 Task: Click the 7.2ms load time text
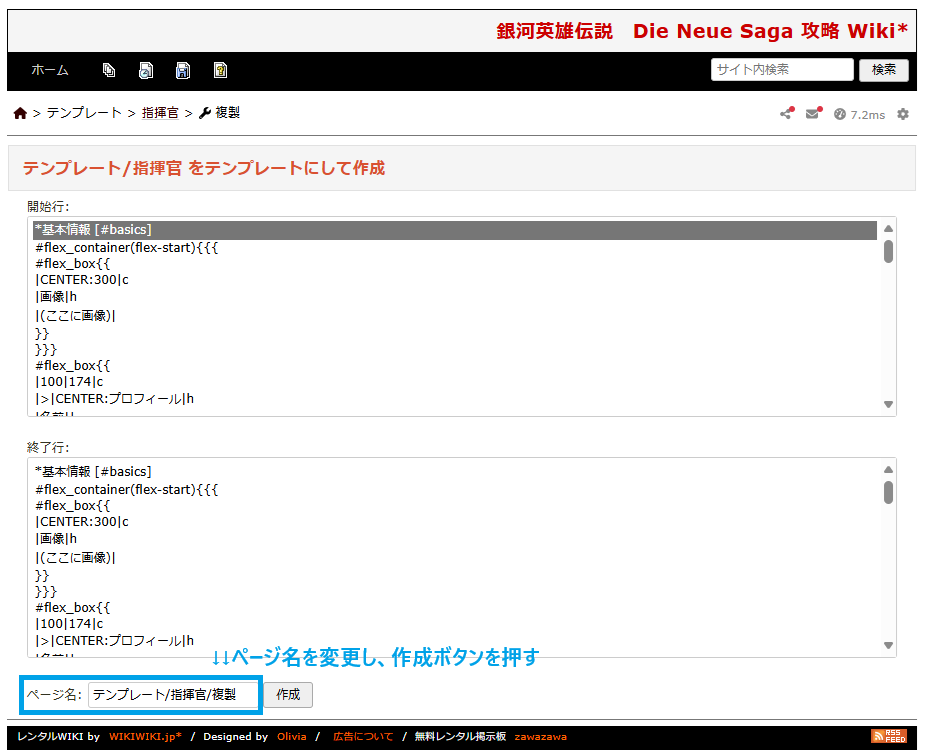[x=868, y=115]
